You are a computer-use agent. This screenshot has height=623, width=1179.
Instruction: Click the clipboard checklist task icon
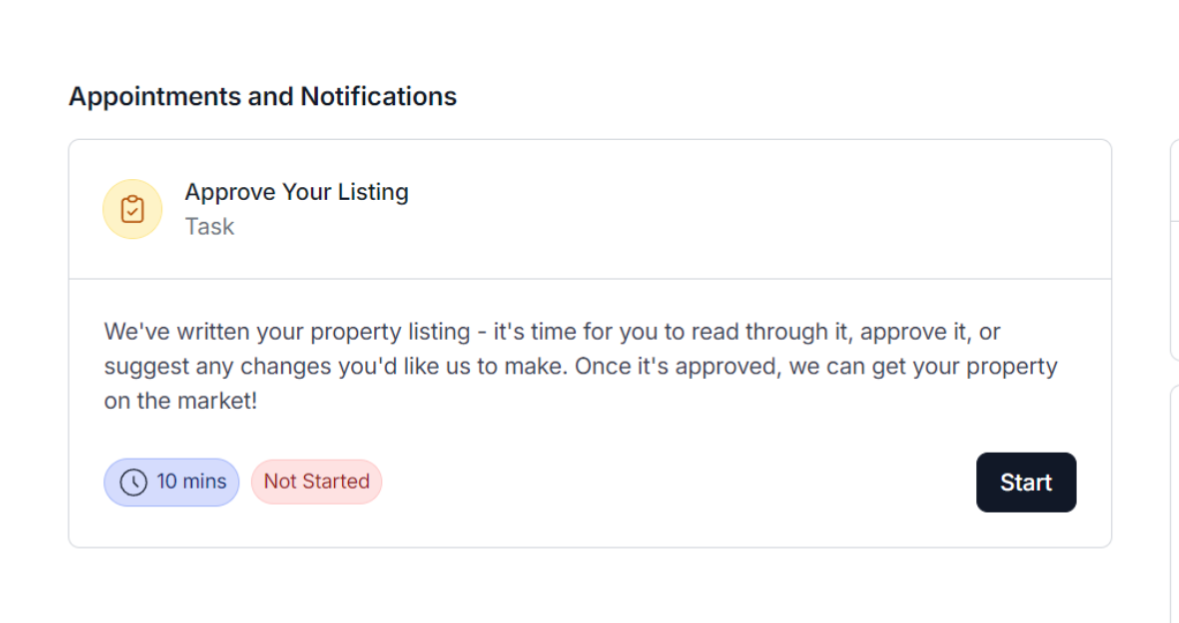click(132, 209)
